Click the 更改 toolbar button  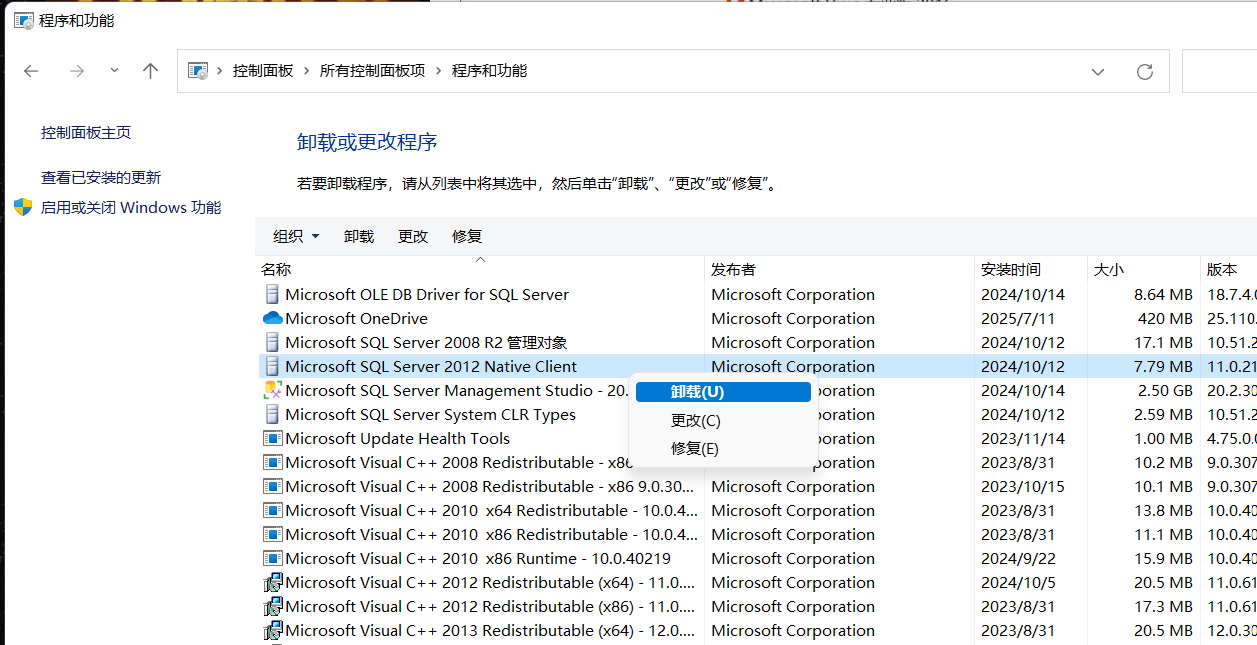coord(413,236)
